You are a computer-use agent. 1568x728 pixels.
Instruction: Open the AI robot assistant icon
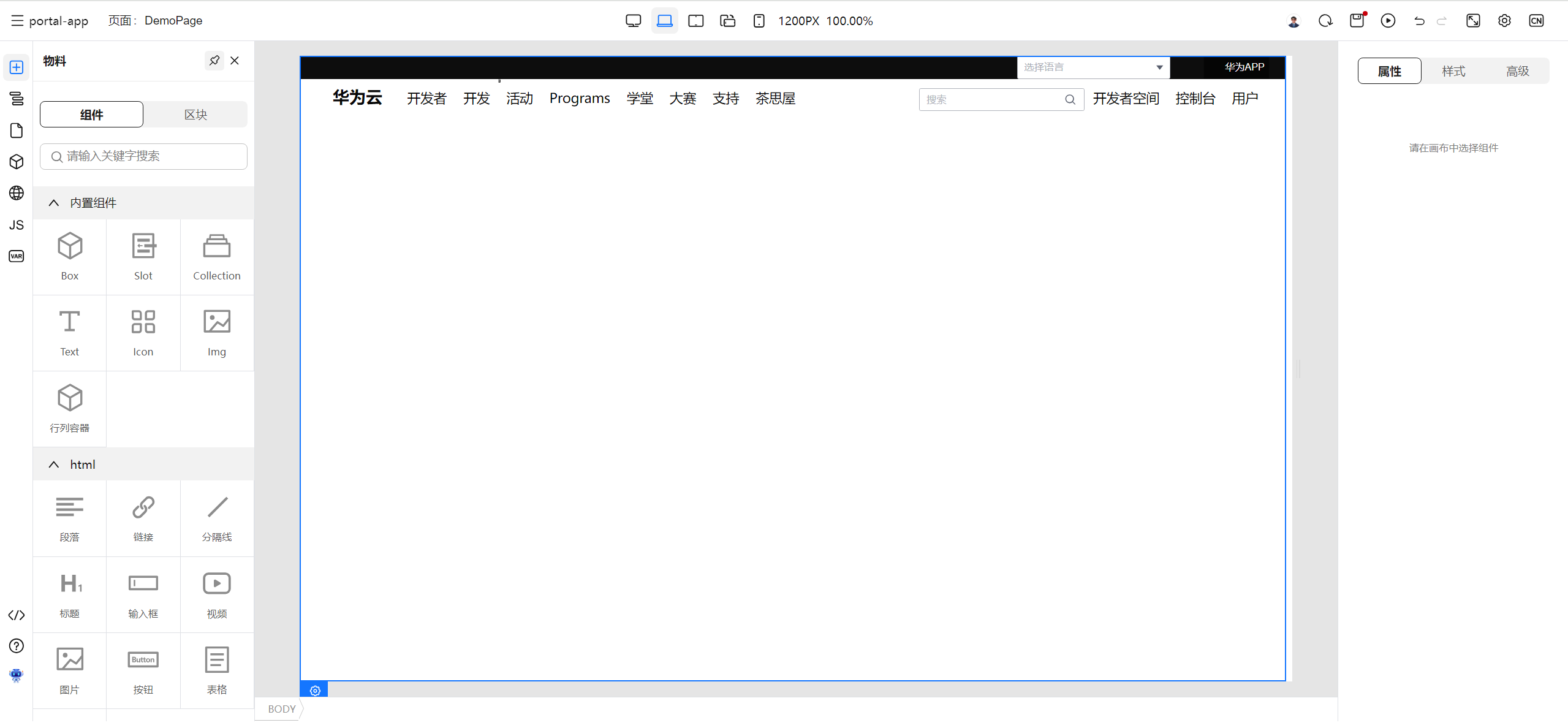pyautogui.click(x=17, y=675)
